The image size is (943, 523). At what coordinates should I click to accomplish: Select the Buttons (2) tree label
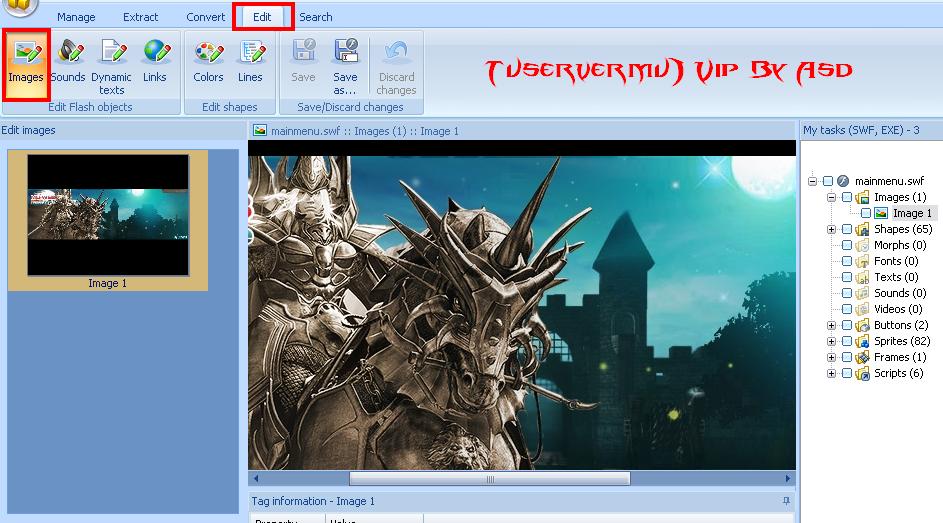coord(901,325)
